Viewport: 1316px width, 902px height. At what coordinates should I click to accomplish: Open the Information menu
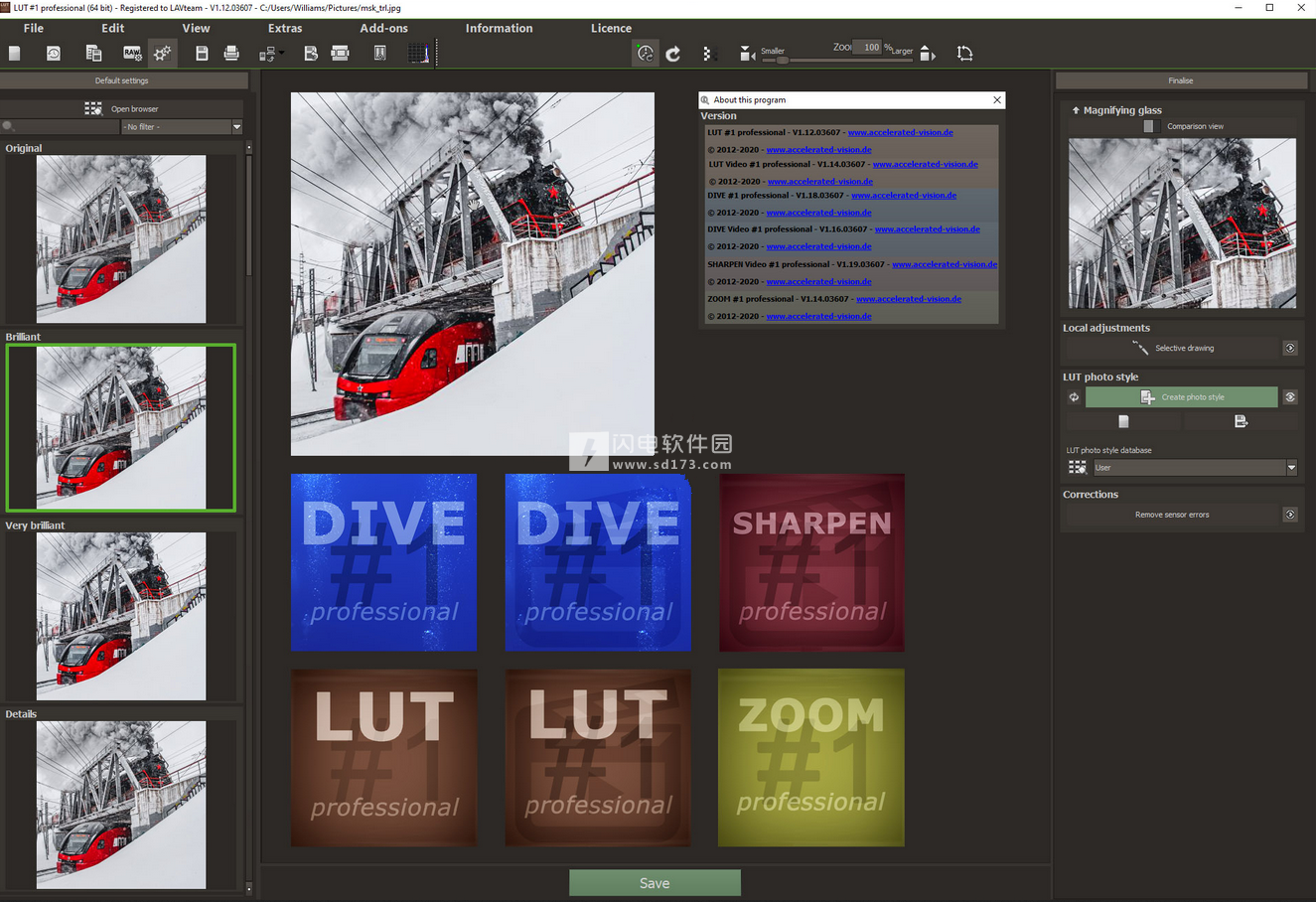point(499,28)
